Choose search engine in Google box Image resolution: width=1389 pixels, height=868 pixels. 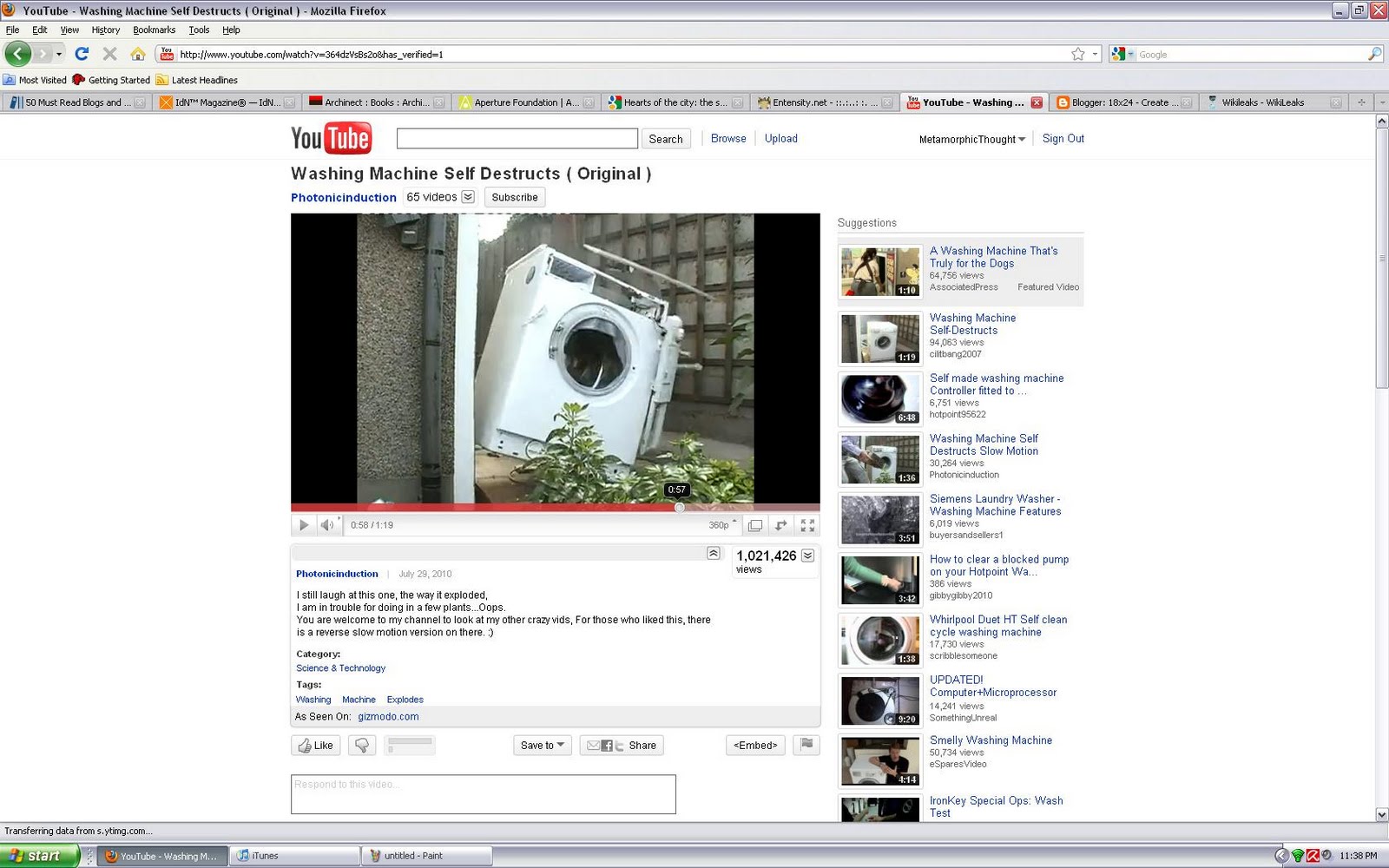(1122, 54)
